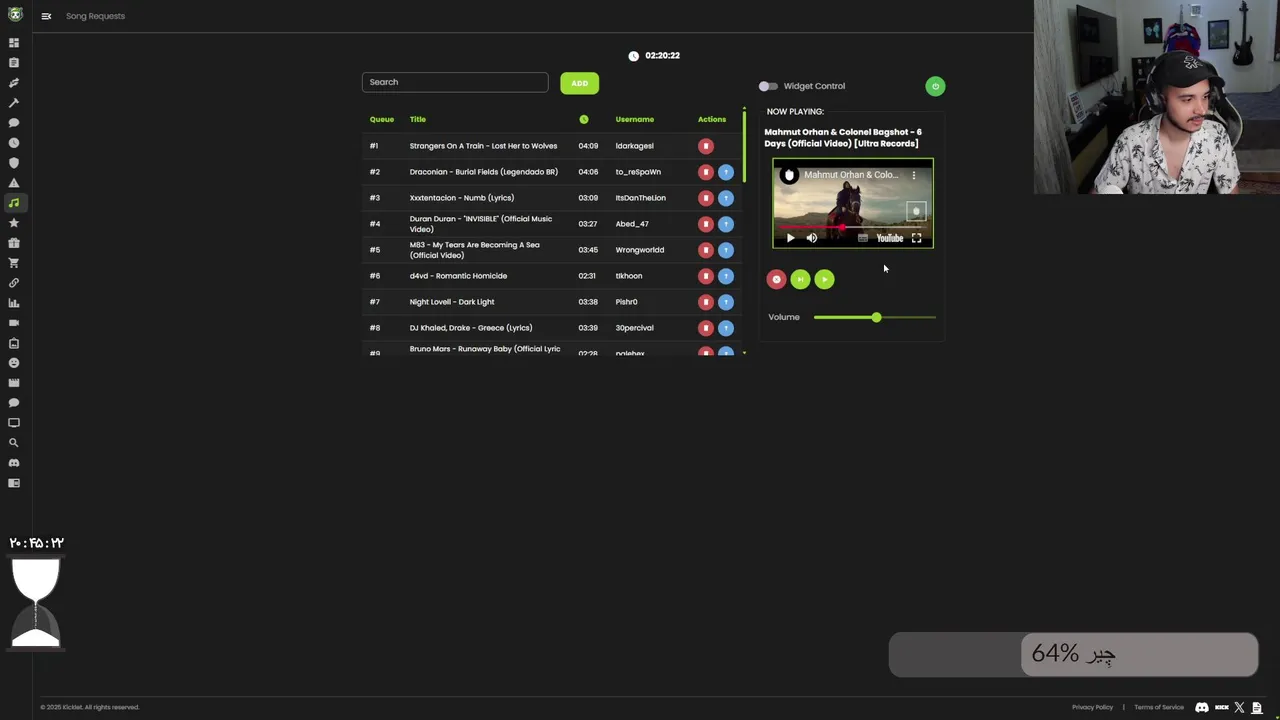Open the warning triangle icon in sidebar
The width and height of the screenshot is (1280, 720).
coord(14,183)
